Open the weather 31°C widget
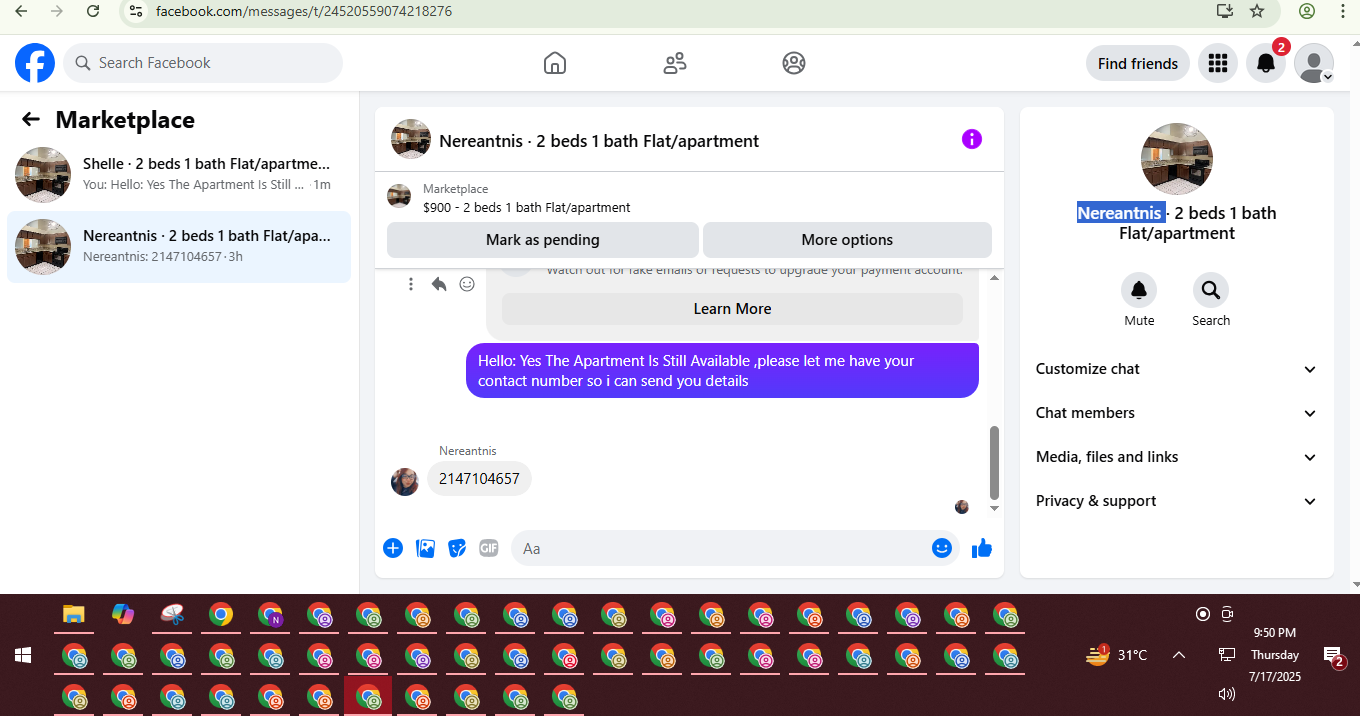 [1116, 655]
